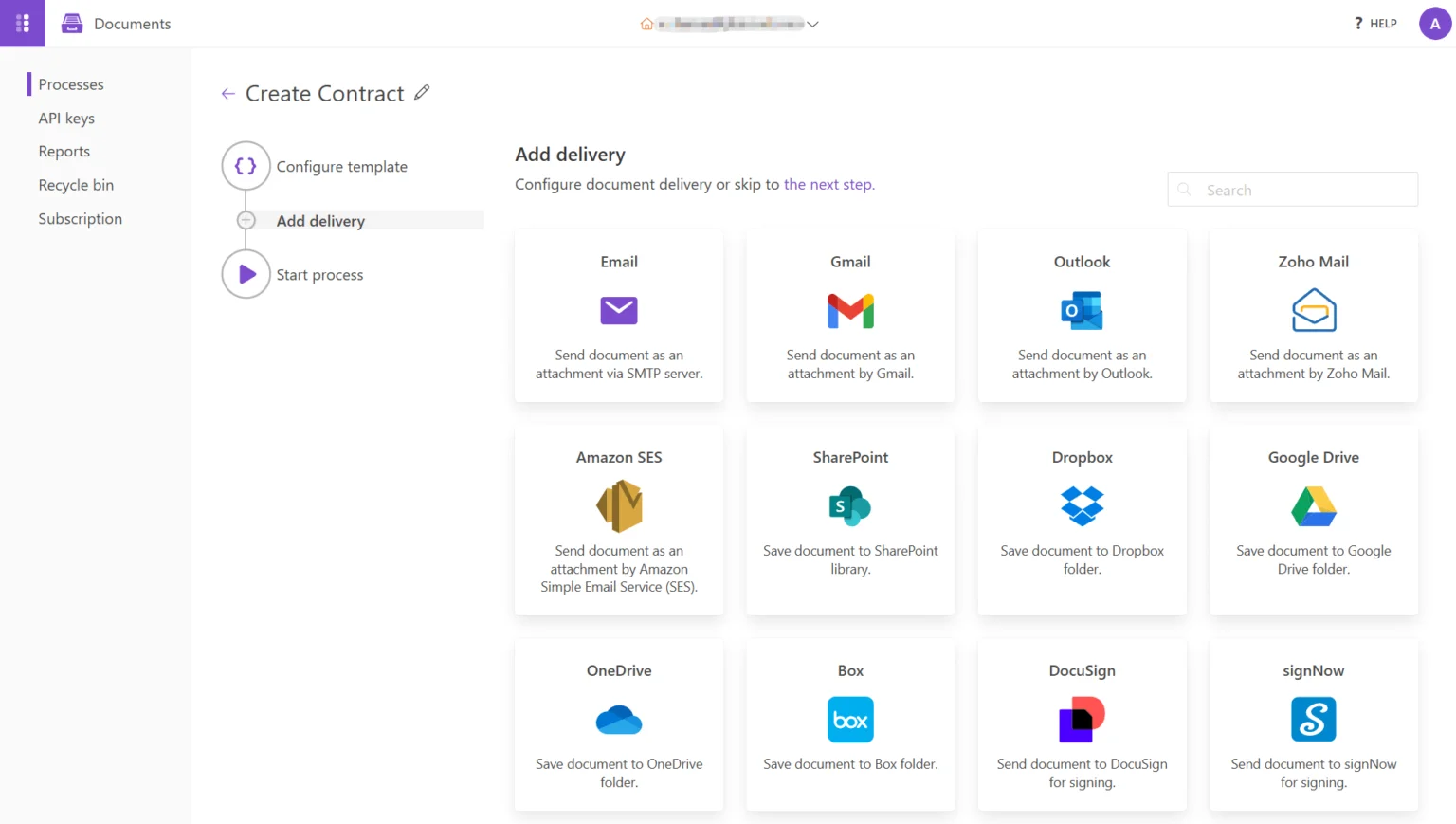Choose the Zoho Mail envelope icon
This screenshot has width=1456, height=824.
[x=1313, y=310]
